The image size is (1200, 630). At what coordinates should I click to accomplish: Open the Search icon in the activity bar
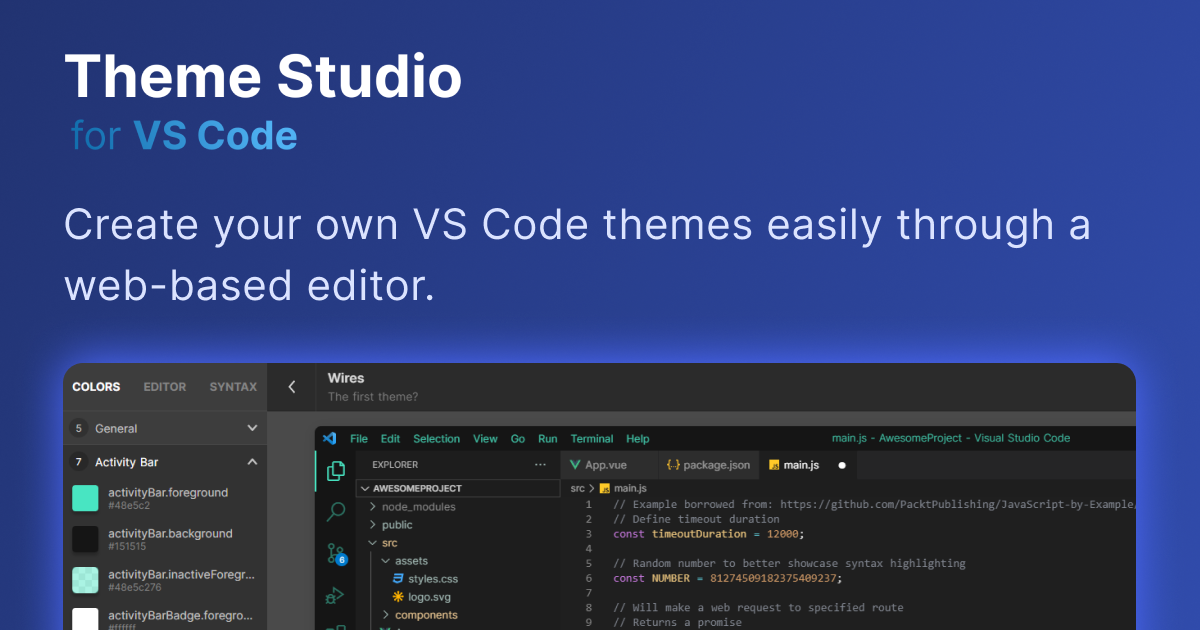coord(336,512)
